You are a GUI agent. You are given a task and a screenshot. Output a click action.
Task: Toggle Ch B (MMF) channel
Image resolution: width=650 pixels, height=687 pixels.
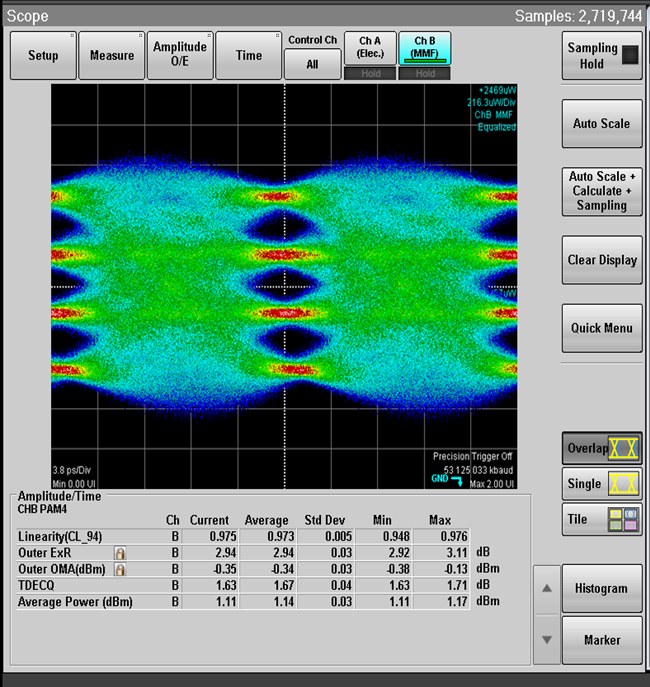pos(425,47)
